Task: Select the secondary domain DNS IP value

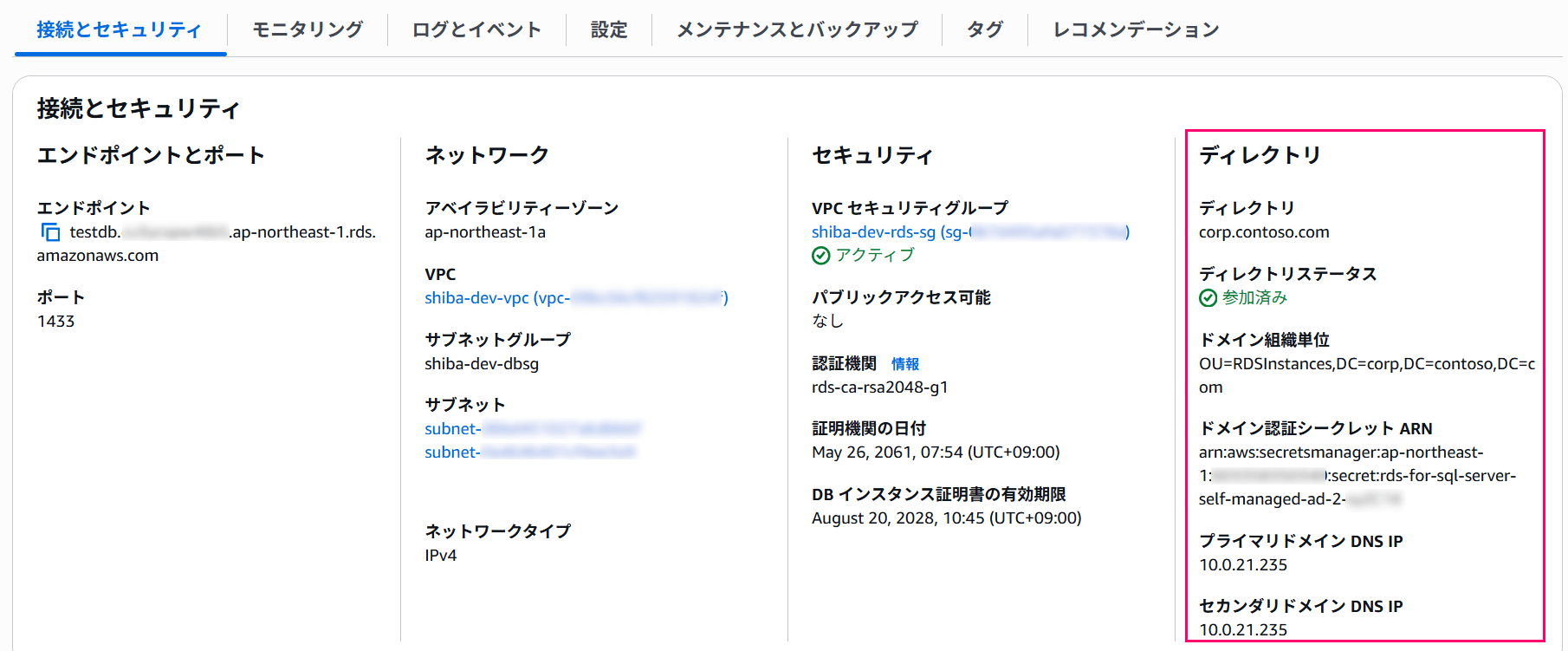Action: pos(1243,630)
